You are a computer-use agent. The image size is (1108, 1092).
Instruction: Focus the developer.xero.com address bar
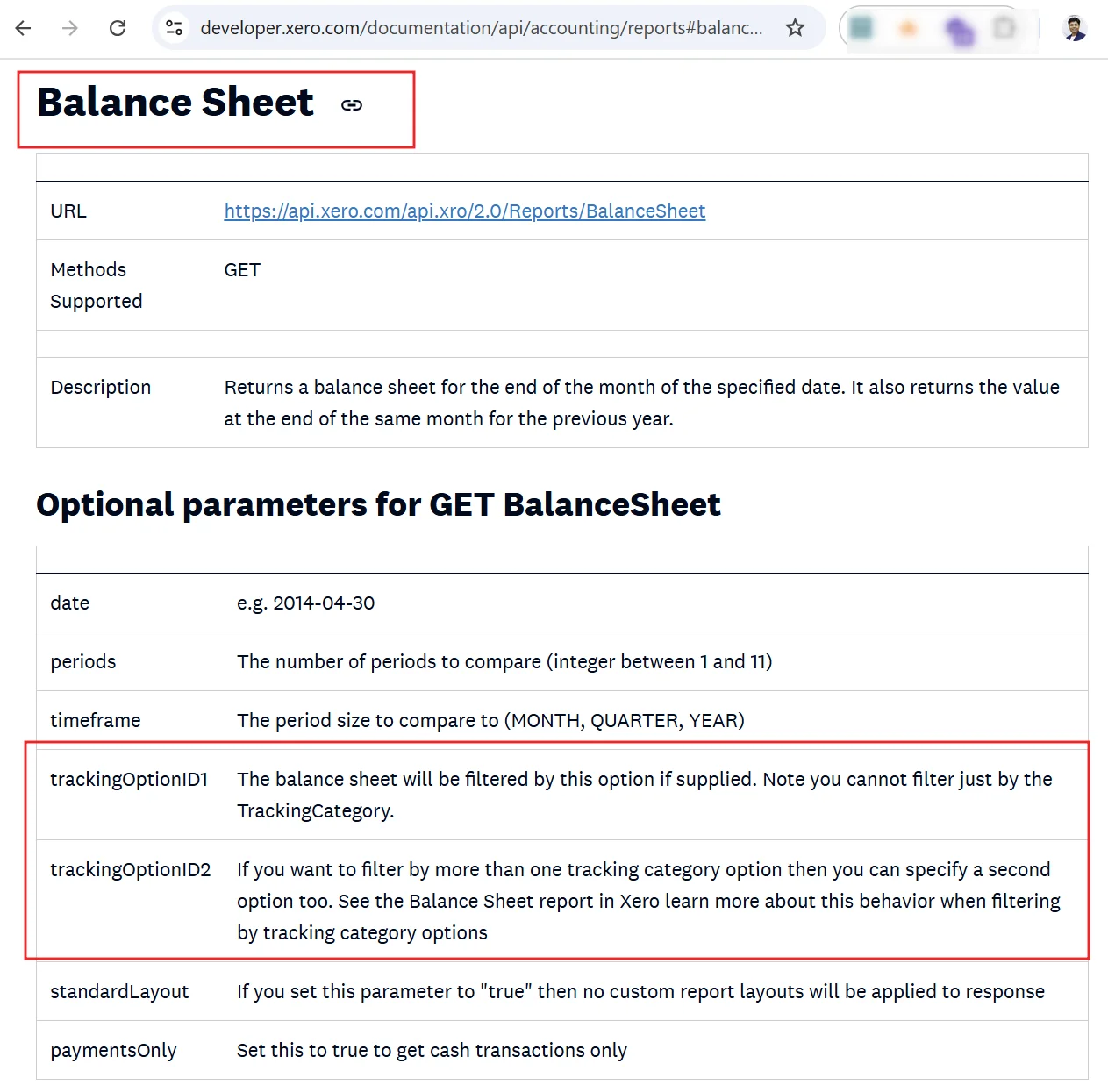[x=481, y=28]
